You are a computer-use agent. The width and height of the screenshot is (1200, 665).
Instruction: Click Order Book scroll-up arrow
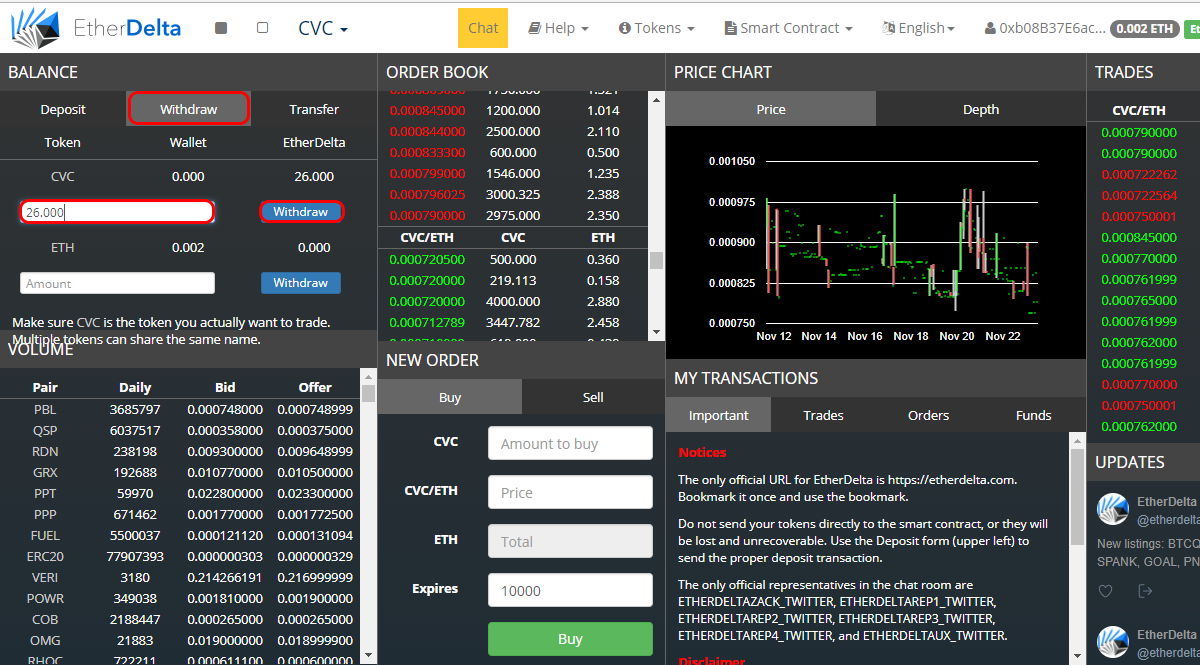coord(656,99)
